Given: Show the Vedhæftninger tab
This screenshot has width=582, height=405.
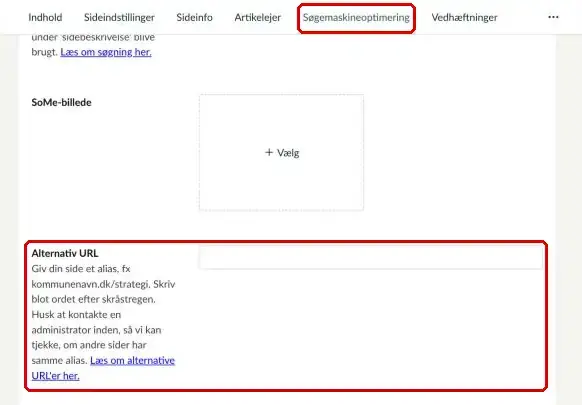Looking at the screenshot, I should [464, 17].
